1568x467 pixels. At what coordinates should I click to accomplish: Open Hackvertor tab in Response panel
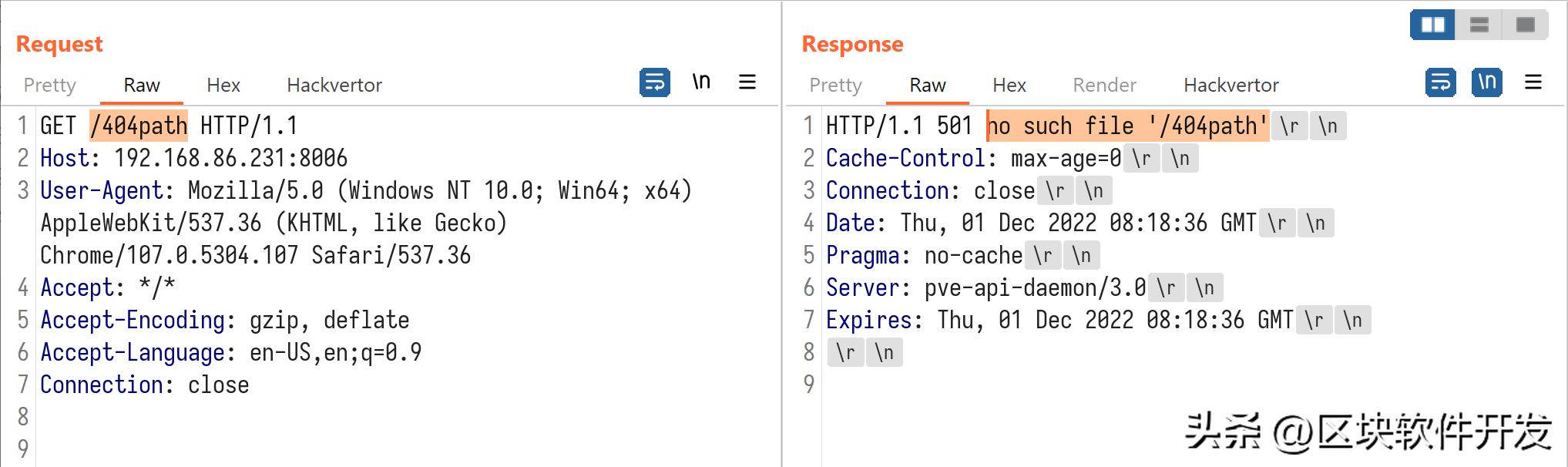[x=1231, y=85]
